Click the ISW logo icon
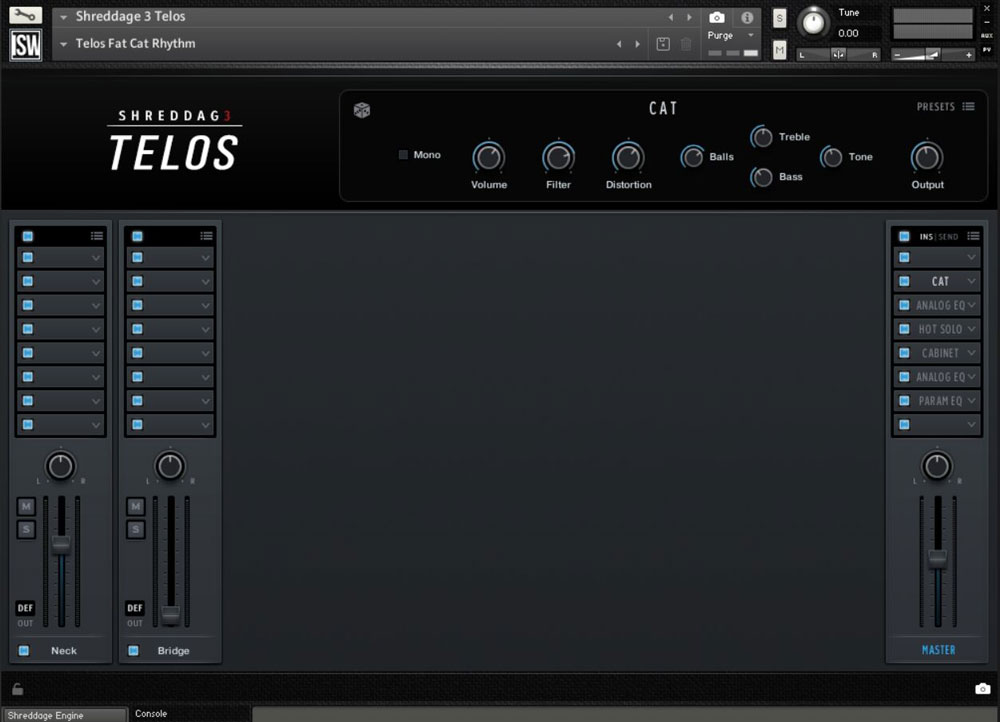Image resolution: width=1000 pixels, height=722 pixels. 26,45
